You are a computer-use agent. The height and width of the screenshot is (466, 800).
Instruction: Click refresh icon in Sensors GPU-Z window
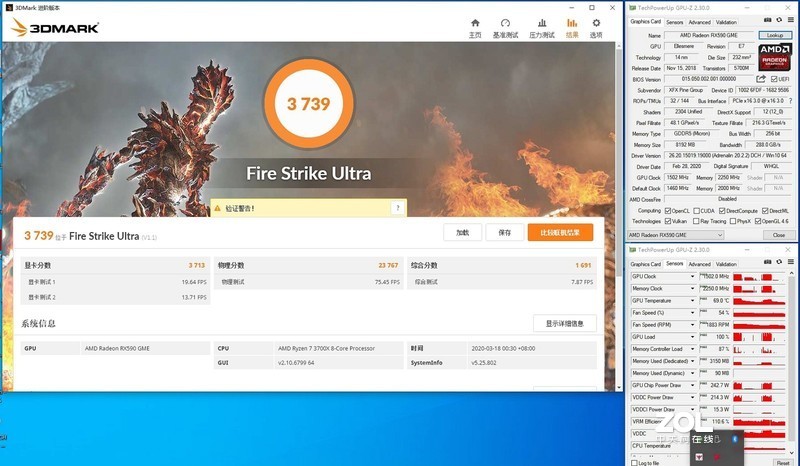click(779, 262)
